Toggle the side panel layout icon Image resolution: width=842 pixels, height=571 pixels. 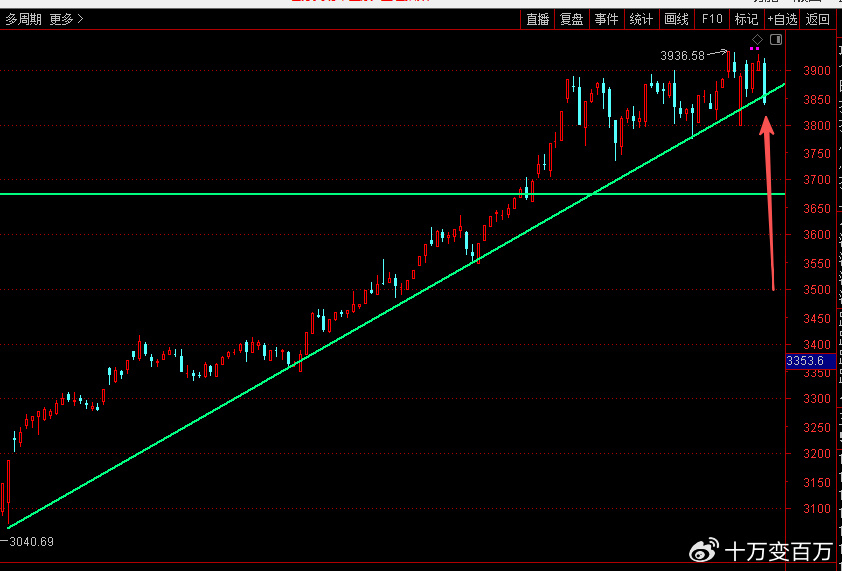(776, 39)
